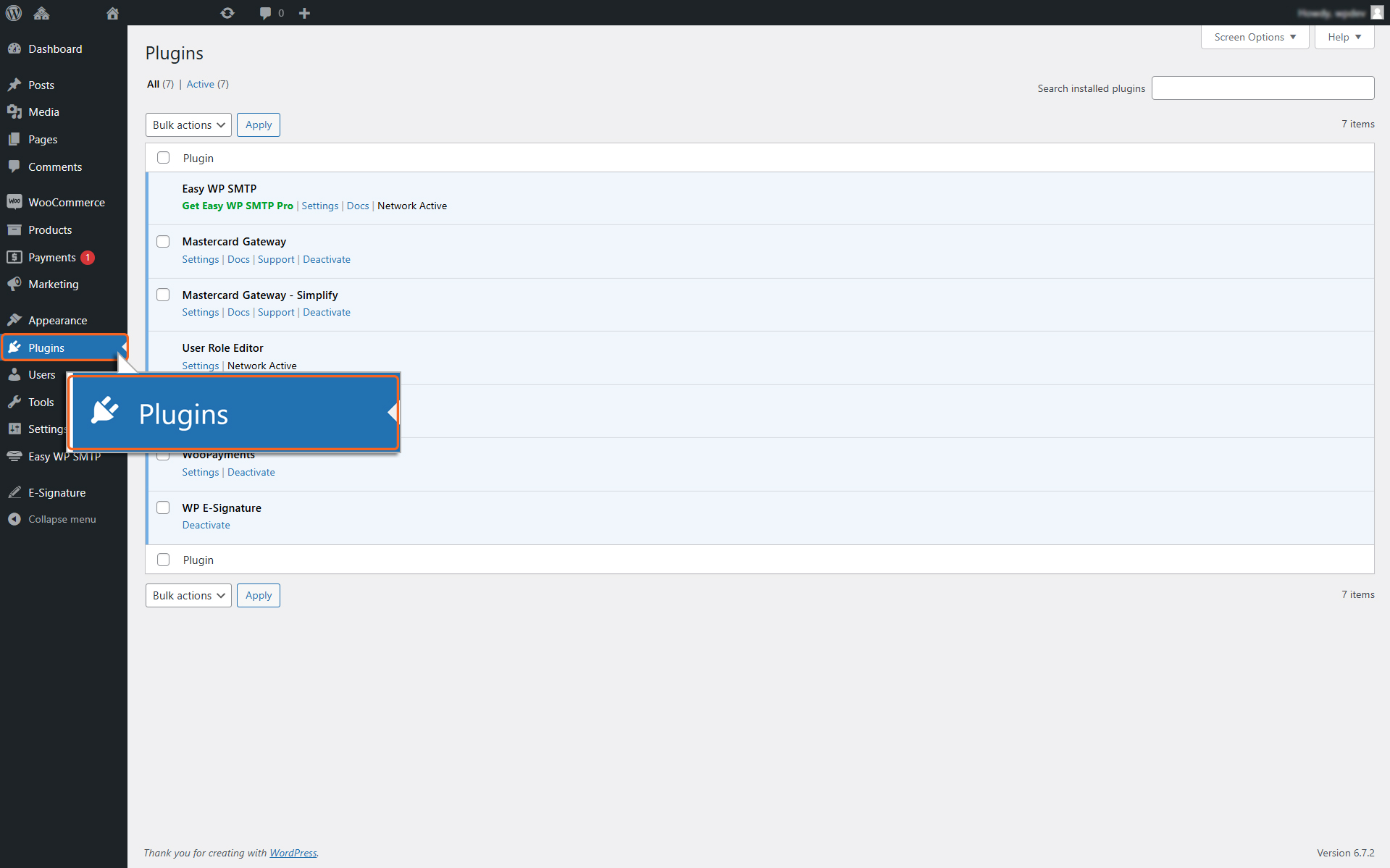The height and width of the screenshot is (868, 1390).
Task: Focus the Search installed plugins field
Action: point(1263,88)
